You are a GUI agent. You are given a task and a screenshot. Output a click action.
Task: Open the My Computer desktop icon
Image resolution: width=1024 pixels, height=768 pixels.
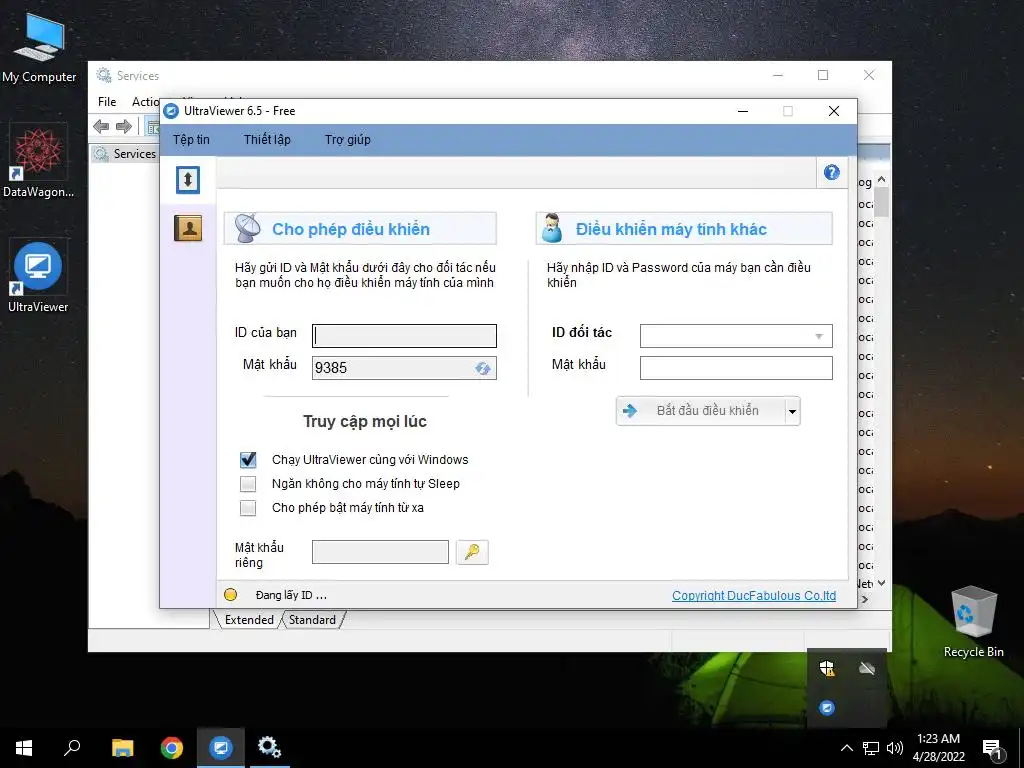click(x=39, y=48)
